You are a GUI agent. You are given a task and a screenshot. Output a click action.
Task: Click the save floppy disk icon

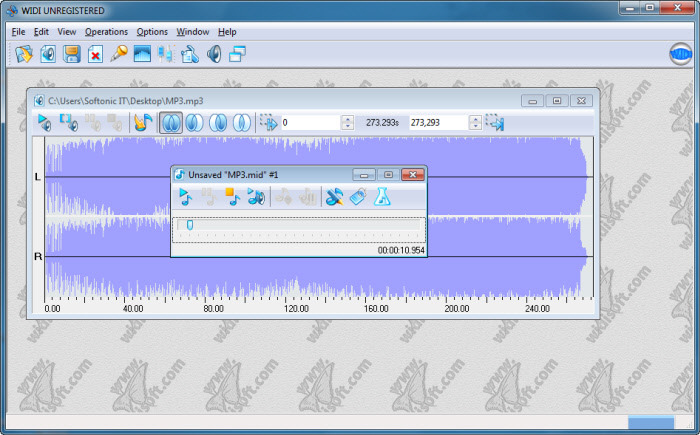click(71, 54)
